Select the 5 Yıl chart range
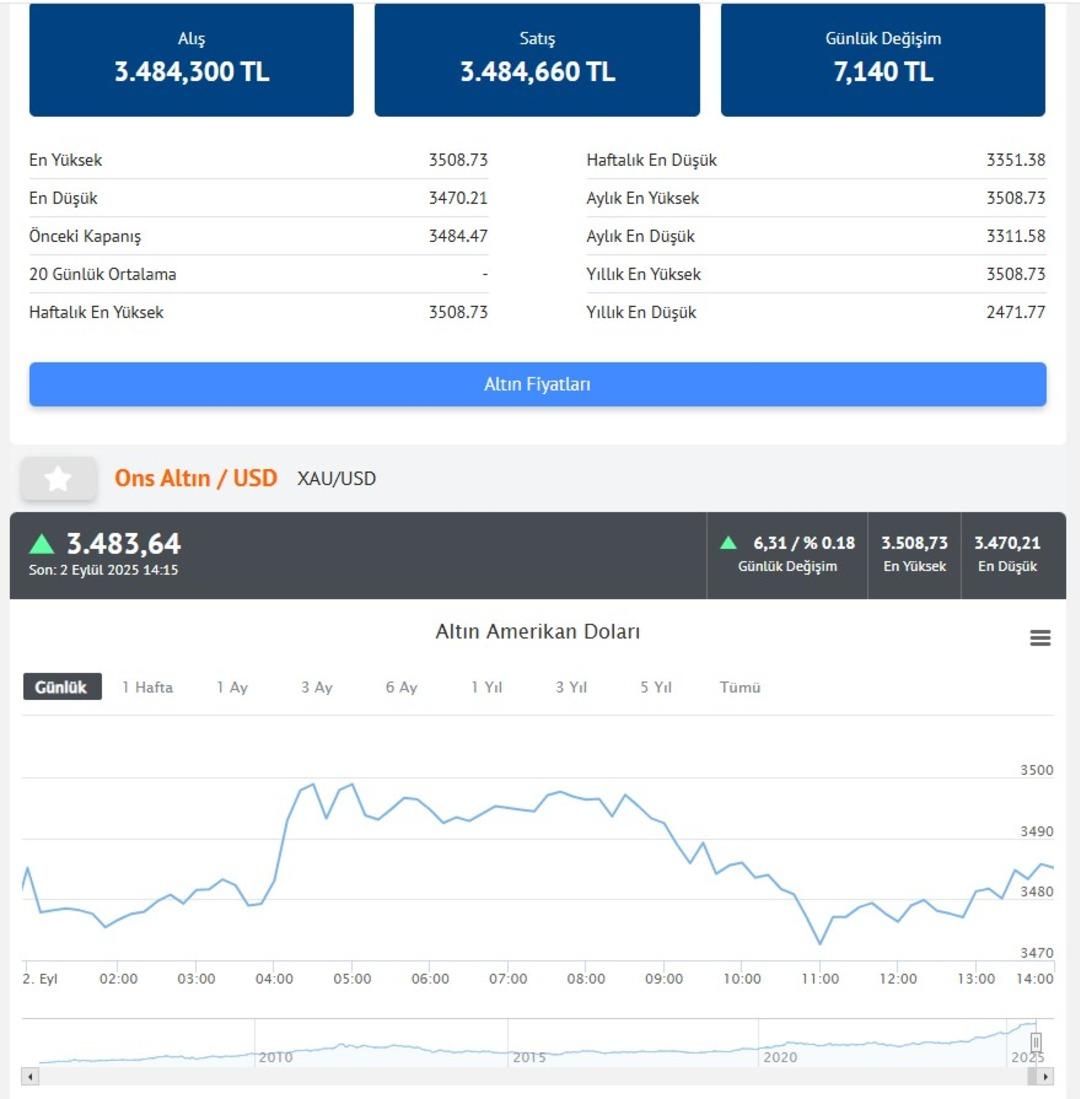The image size is (1080, 1099). click(655, 687)
